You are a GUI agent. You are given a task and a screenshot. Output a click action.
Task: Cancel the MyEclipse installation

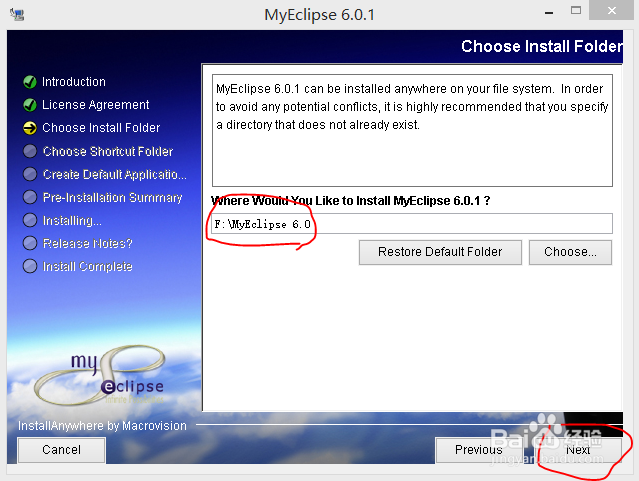tap(62, 450)
